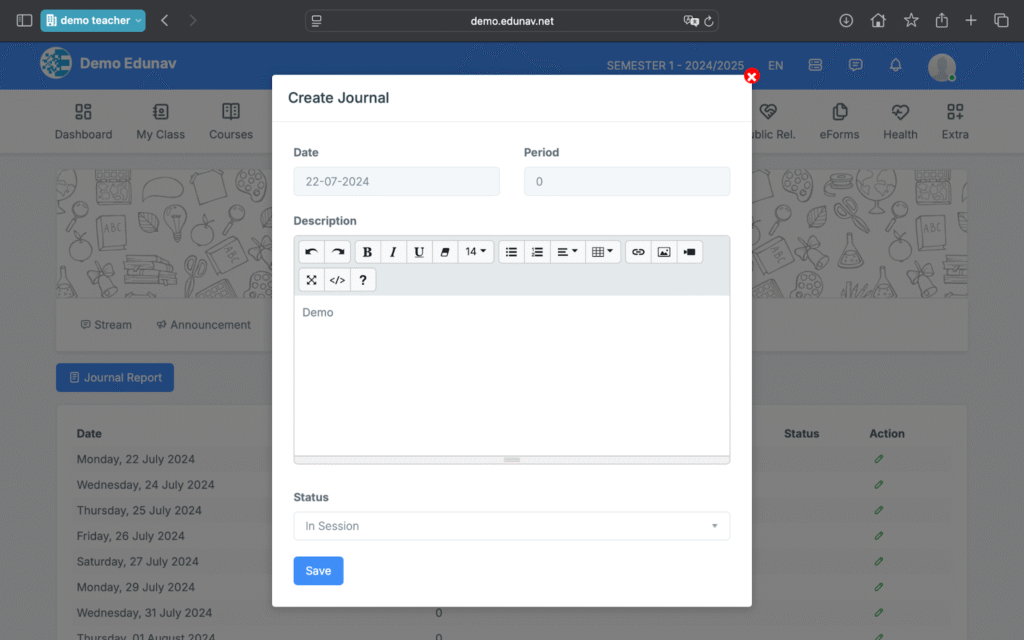Click the Save button
1024x640 pixels.
(x=318, y=571)
